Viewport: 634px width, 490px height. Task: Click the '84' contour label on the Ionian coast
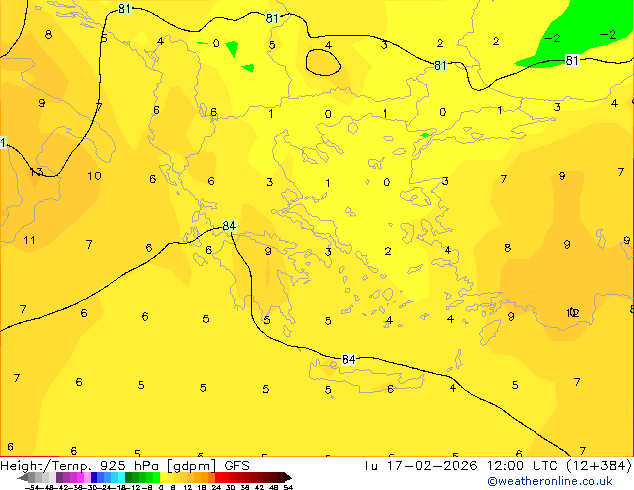click(229, 226)
